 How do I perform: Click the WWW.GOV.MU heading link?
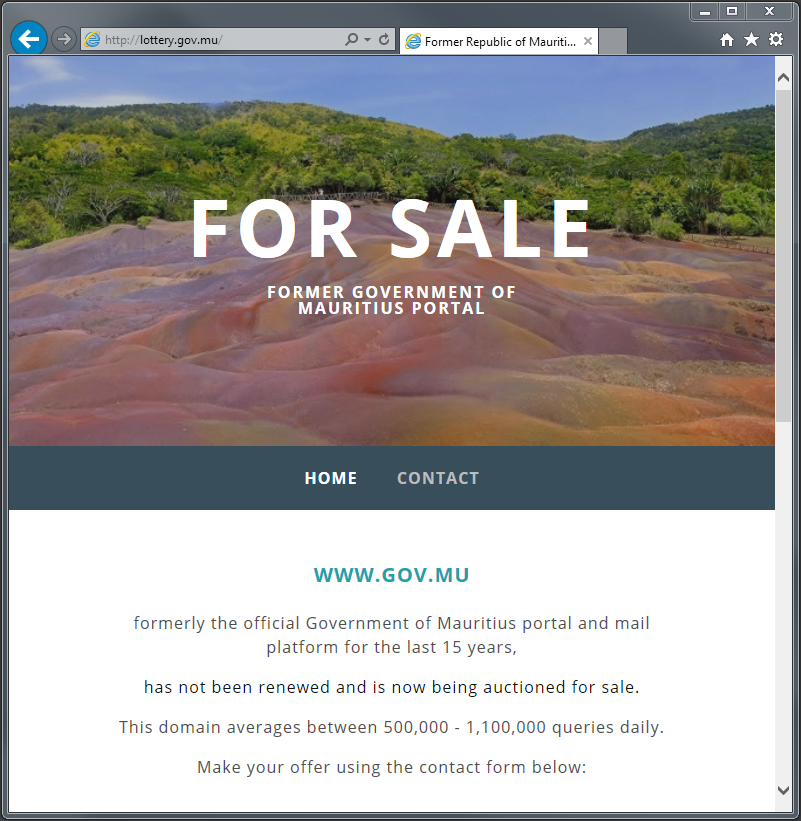[x=392, y=575]
